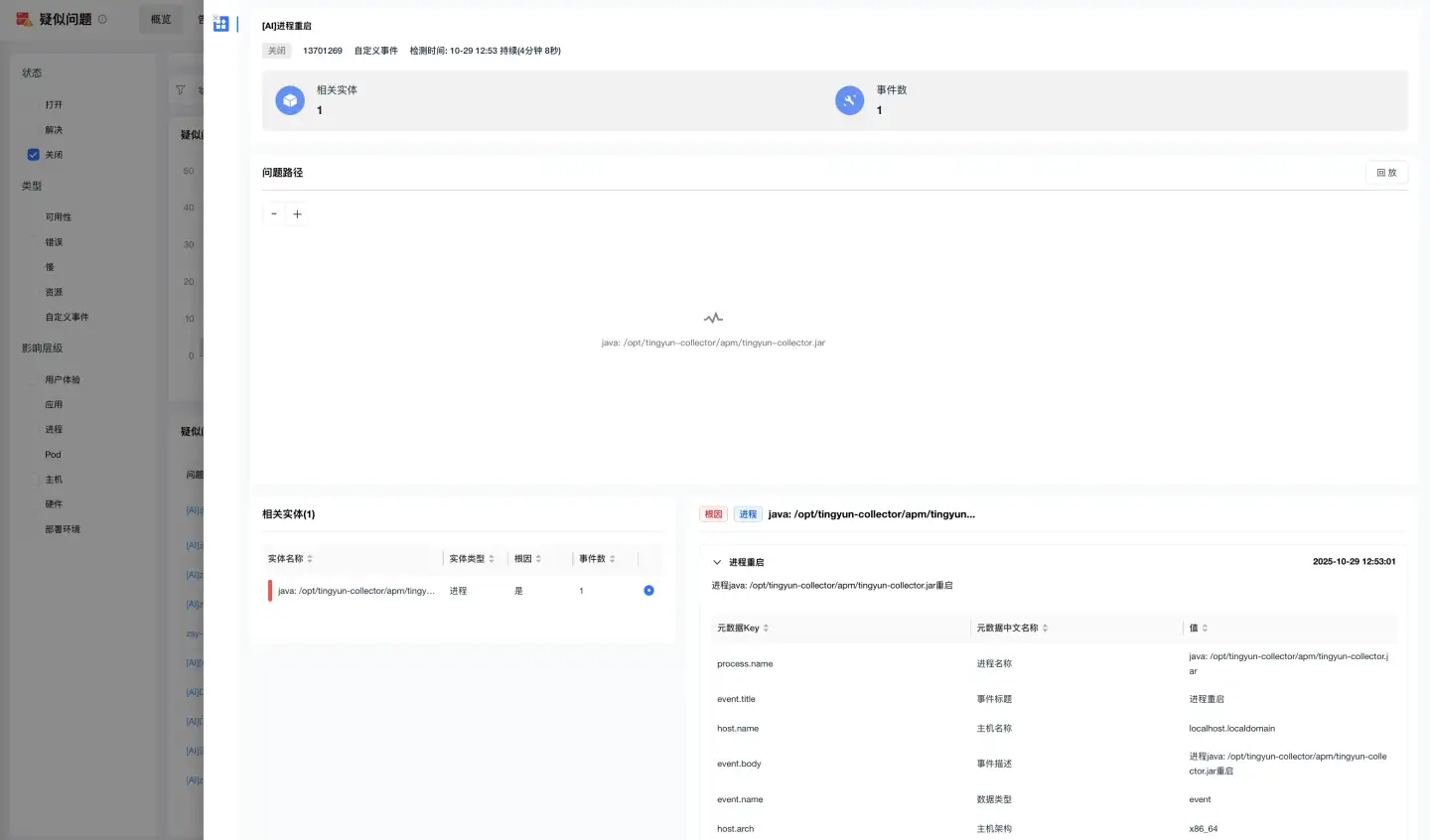Sort metadata by 元数据Key column

(766, 629)
